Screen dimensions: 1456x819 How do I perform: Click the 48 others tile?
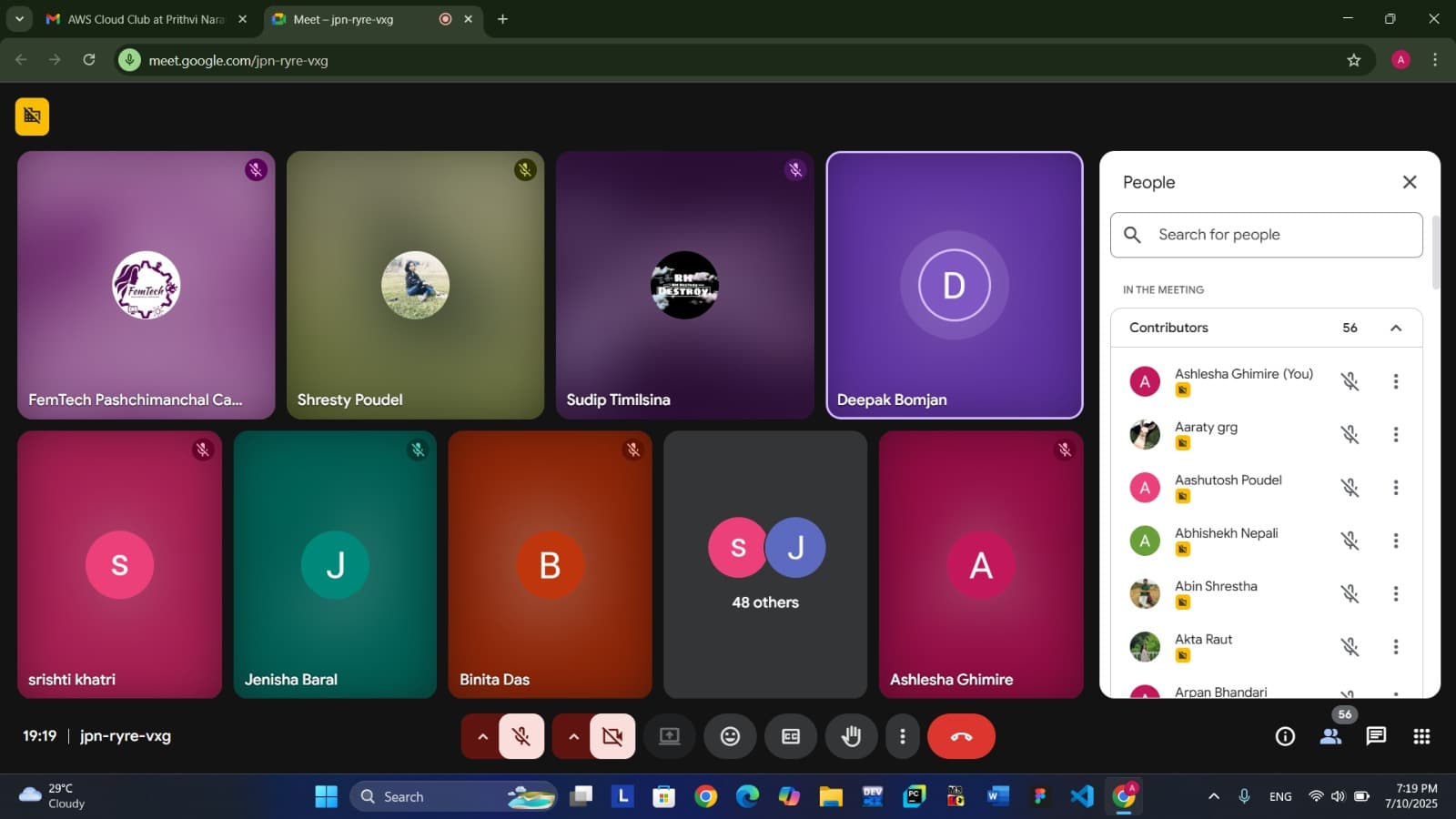point(765,564)
